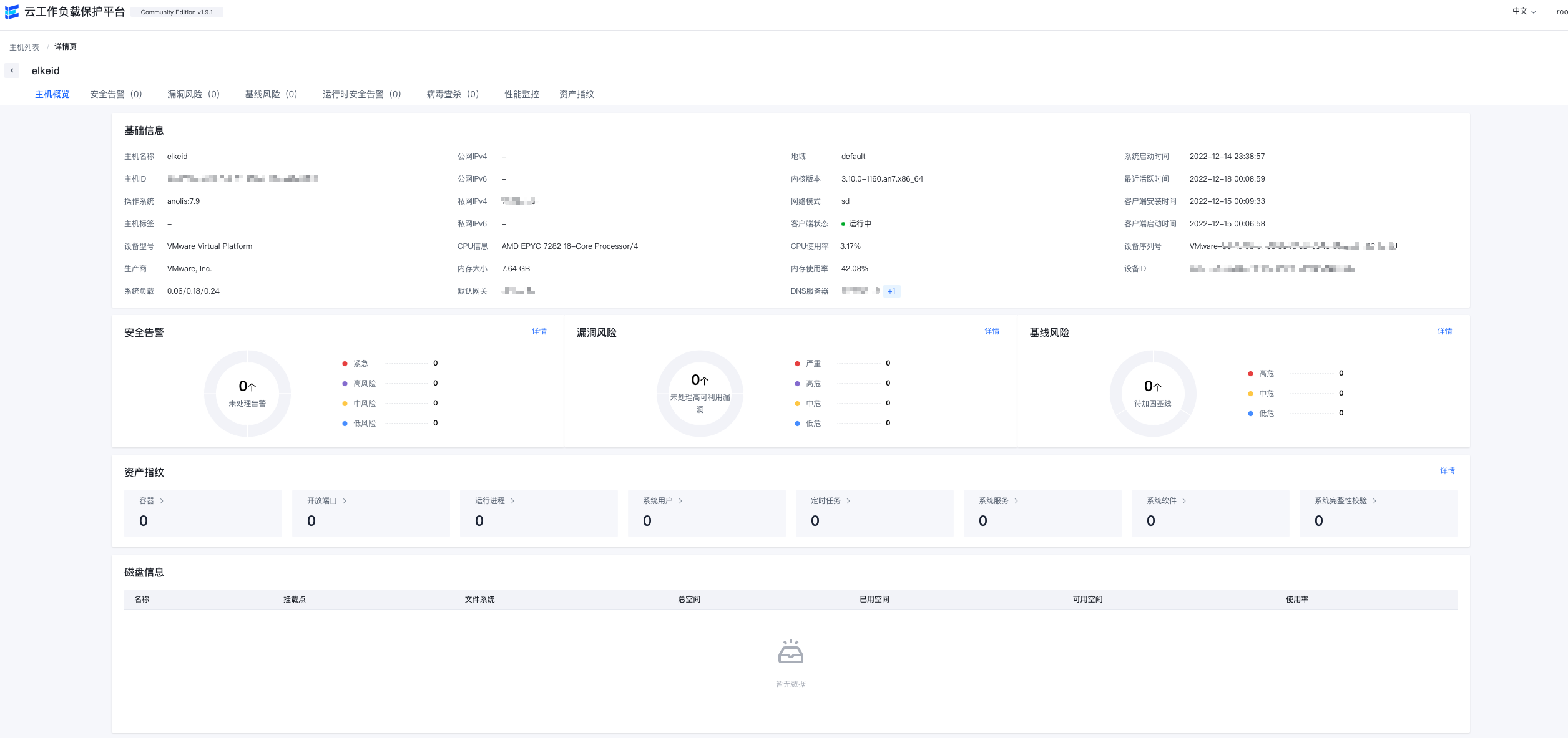Click the cloud workload platform logo icon
Viewport: 1568px width, 738px height.
point(12,11)
